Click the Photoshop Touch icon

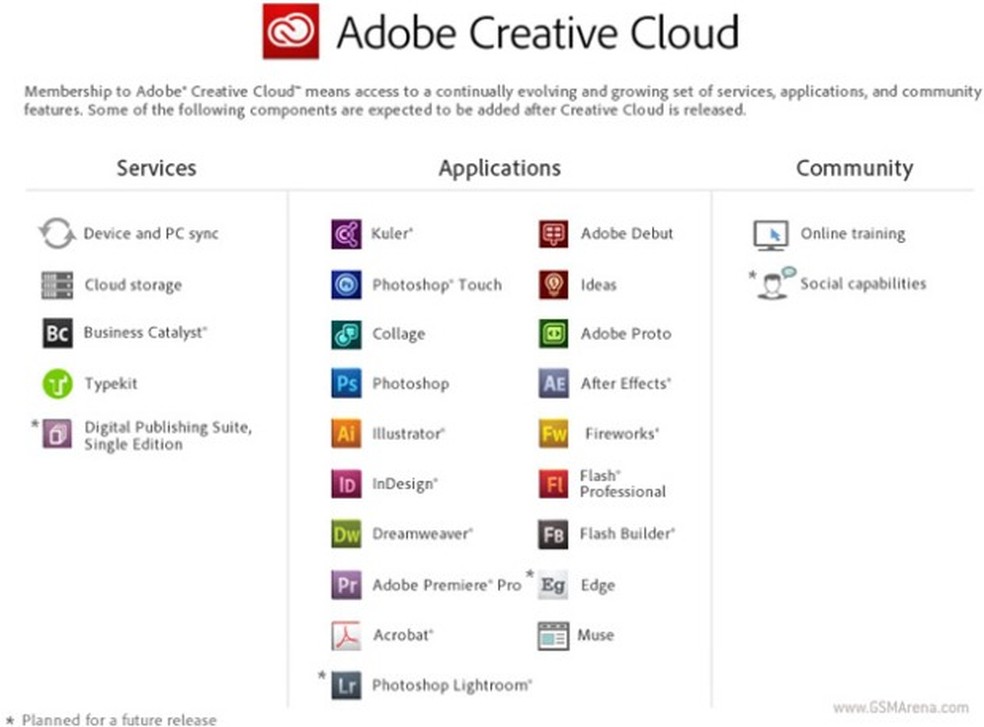346,284
